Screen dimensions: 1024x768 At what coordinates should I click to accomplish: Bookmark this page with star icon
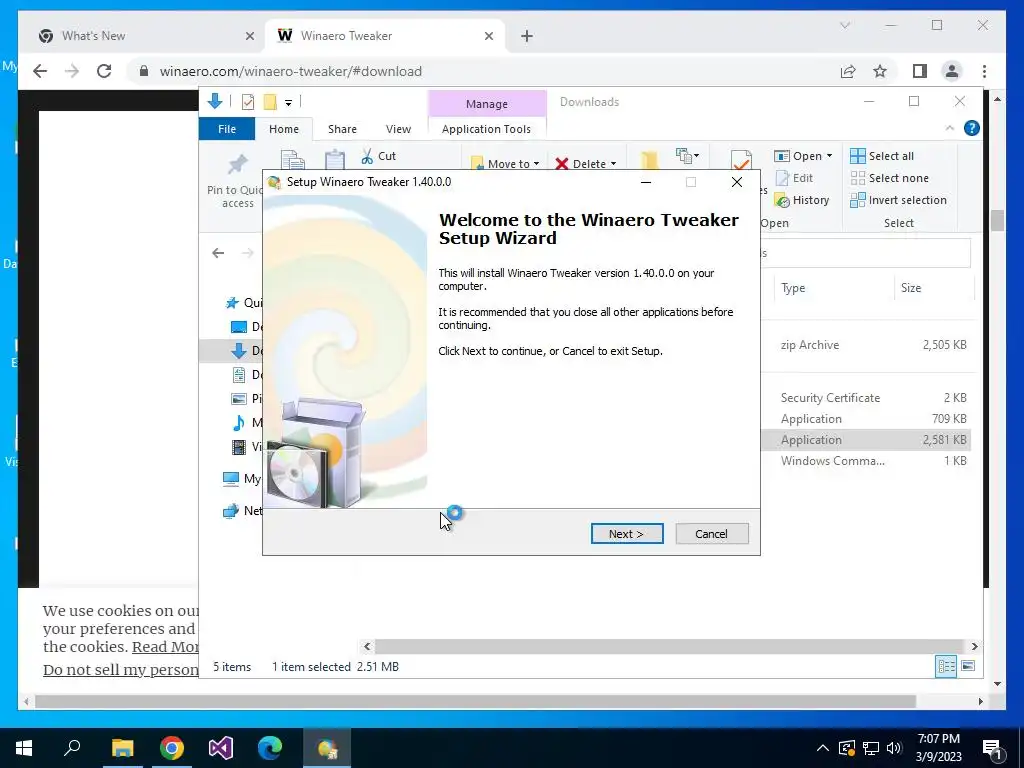point(880,71)
